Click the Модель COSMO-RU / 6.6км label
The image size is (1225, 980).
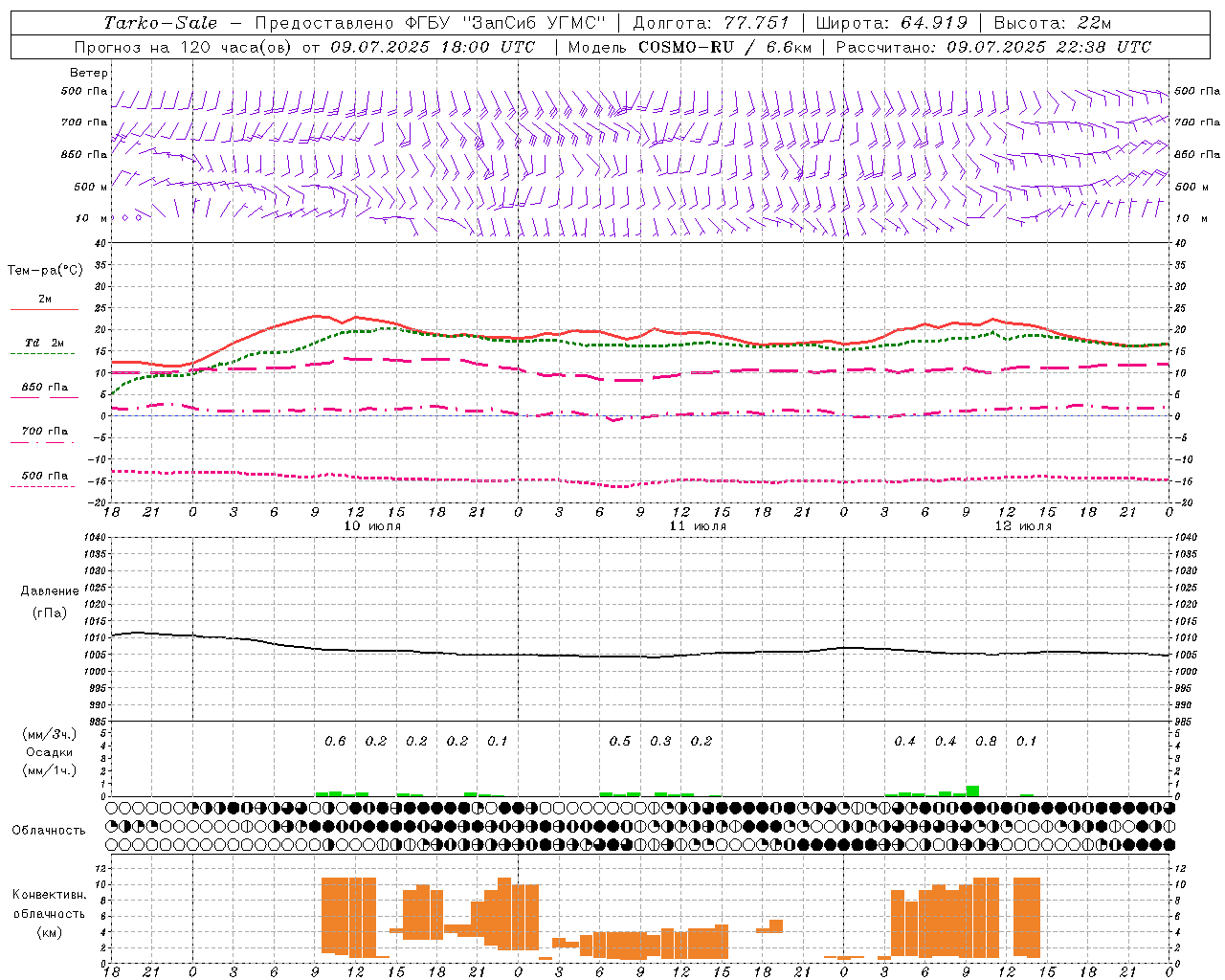[x=689, y=47]
